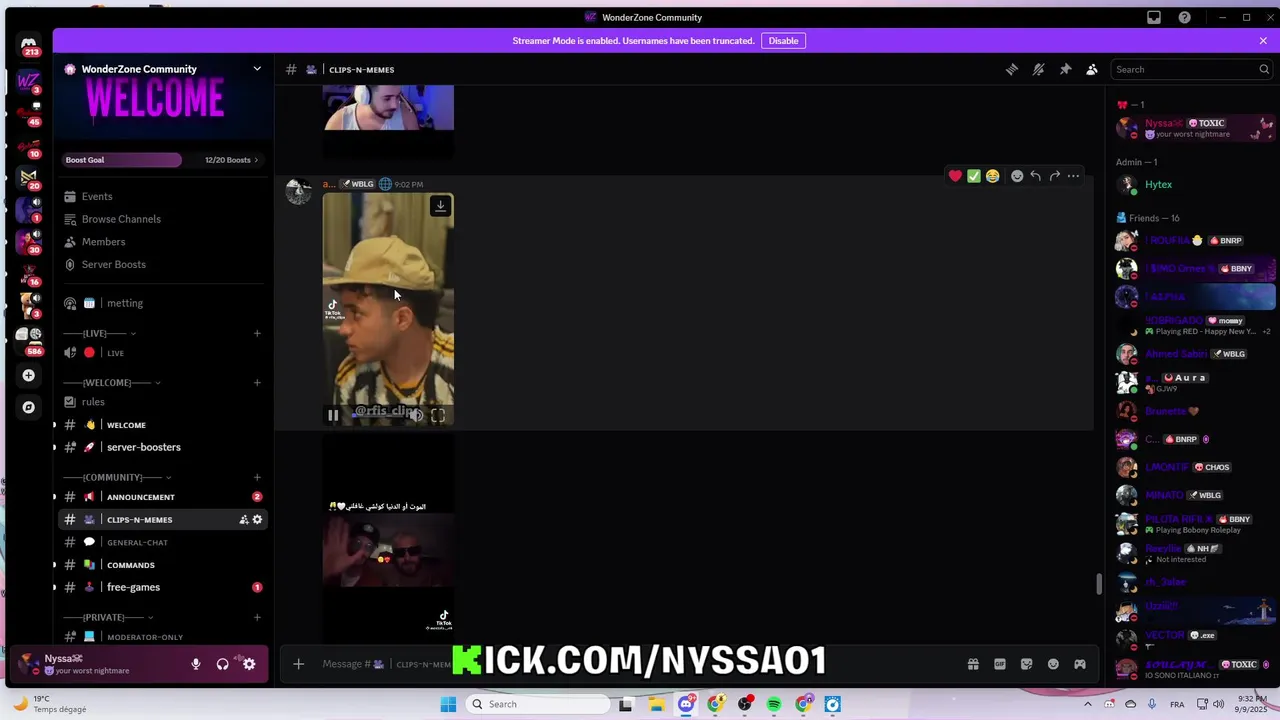Dismiss the Streamer Mode banner
The height and width of the screenshot is (720, 1280).
[1263, 41]
